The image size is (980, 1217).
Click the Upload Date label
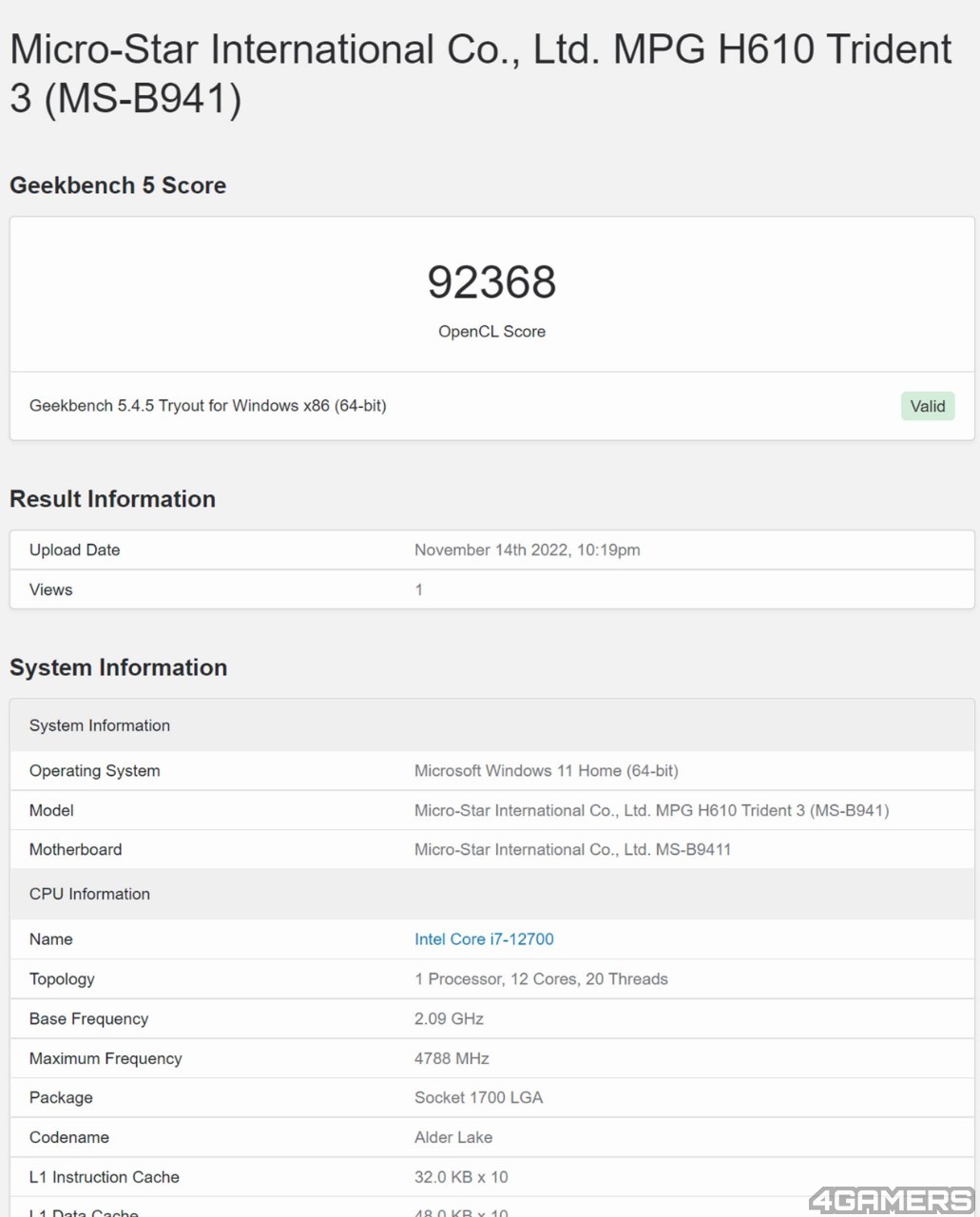74,551
